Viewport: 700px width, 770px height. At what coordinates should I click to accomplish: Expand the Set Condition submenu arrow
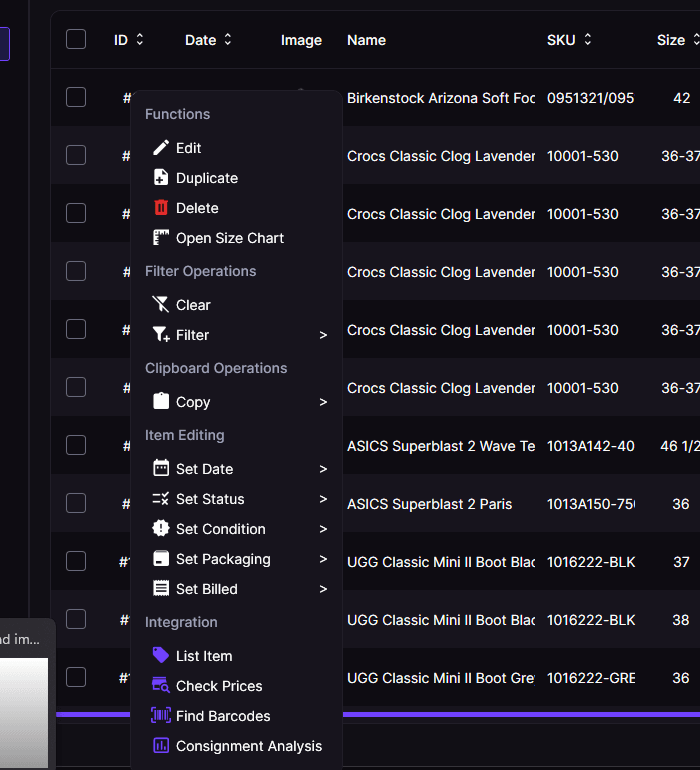323,529
